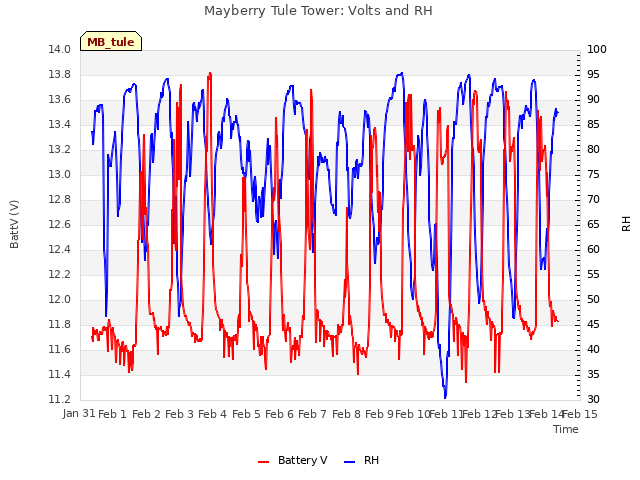Click the MB_tule label tag
The width and height of the screenshot is (640, 480).
(111, 42)
